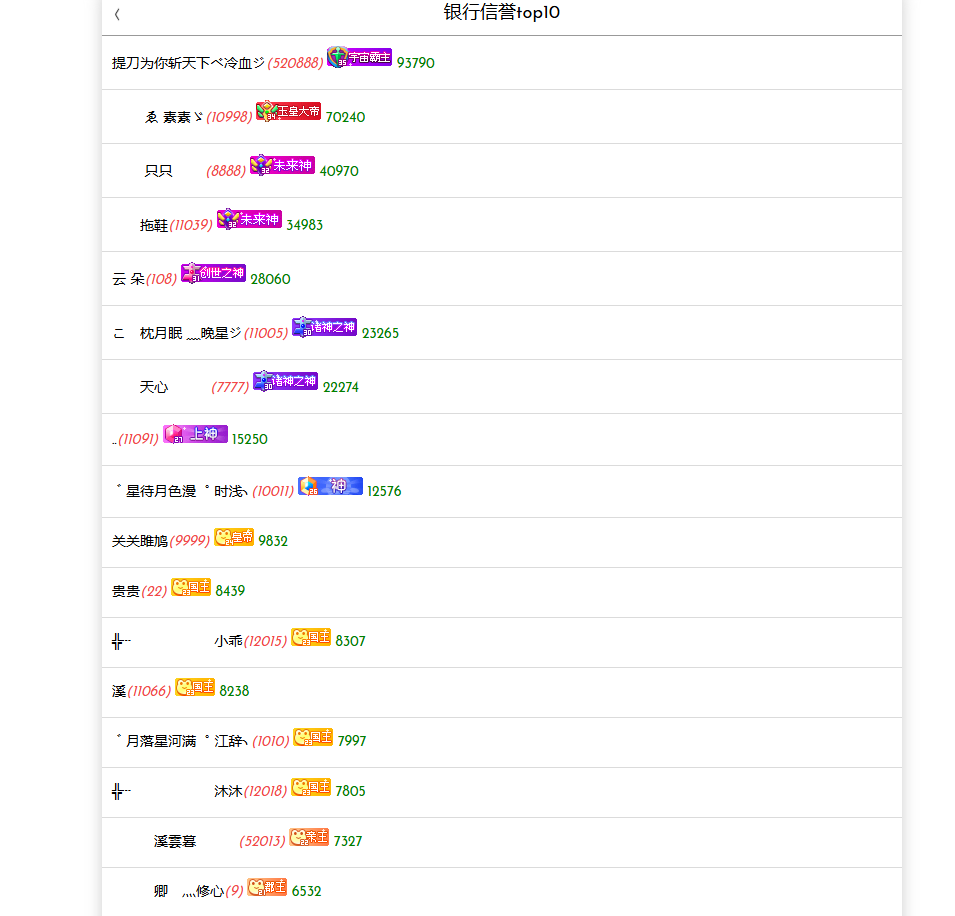Click the 创世之神 rank badge

(213, 273)
